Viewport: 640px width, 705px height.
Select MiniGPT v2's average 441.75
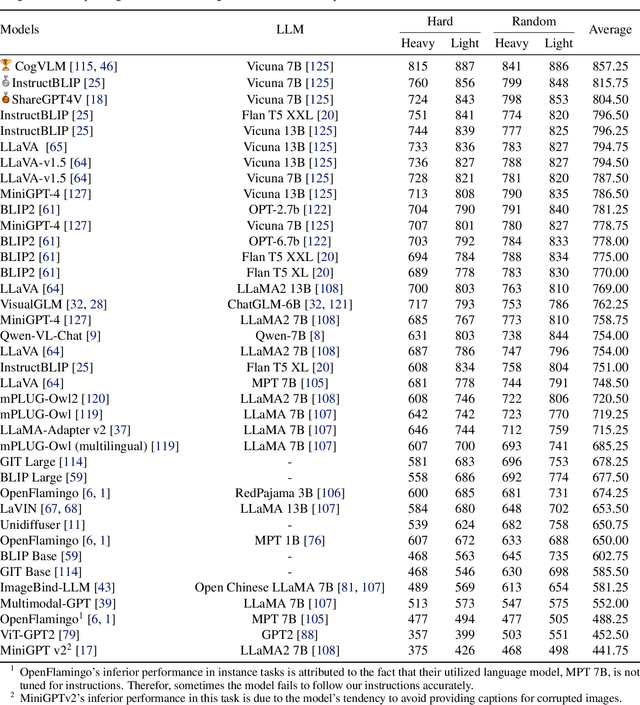[610, 651]
